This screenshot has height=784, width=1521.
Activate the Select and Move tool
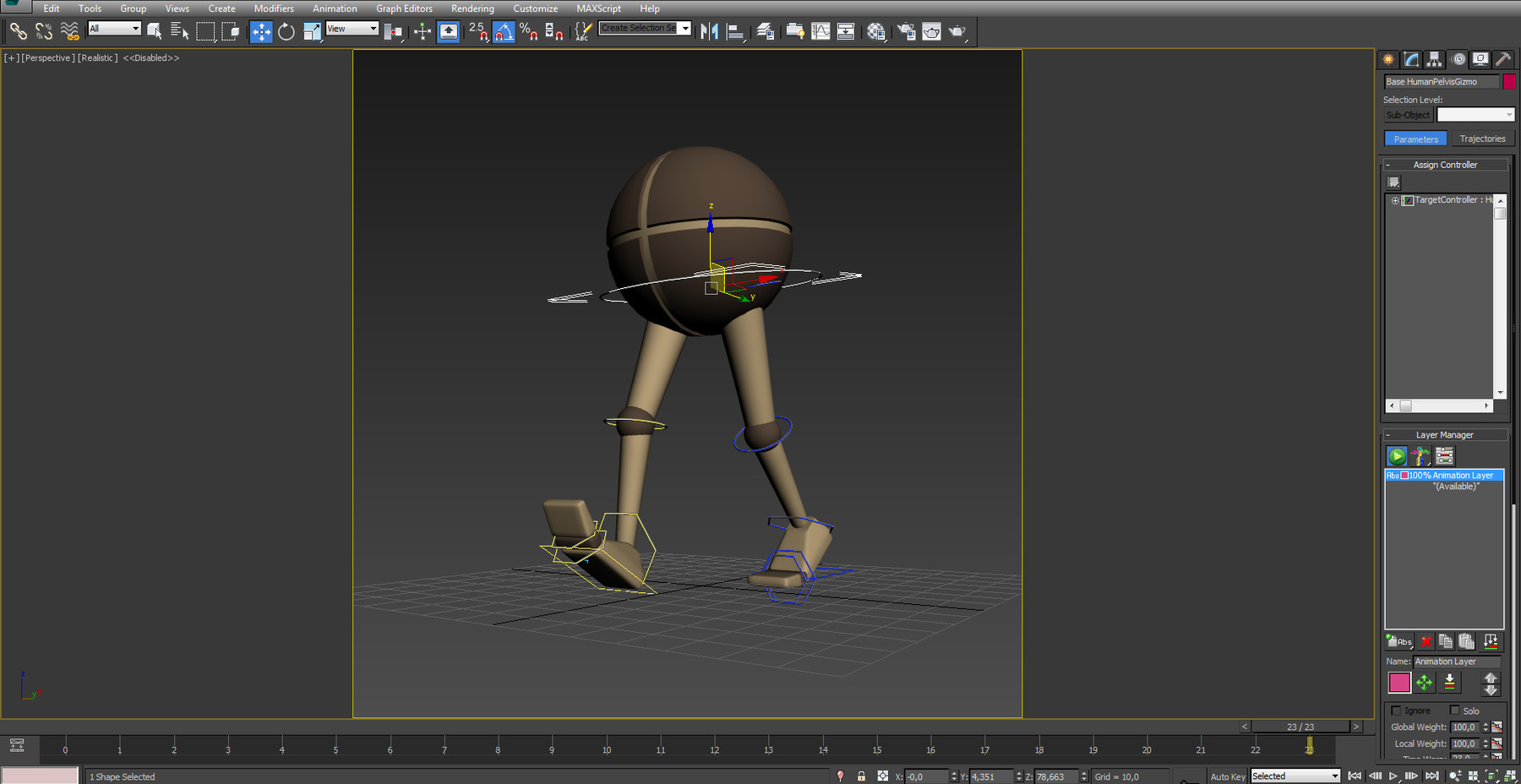[260, 31]
